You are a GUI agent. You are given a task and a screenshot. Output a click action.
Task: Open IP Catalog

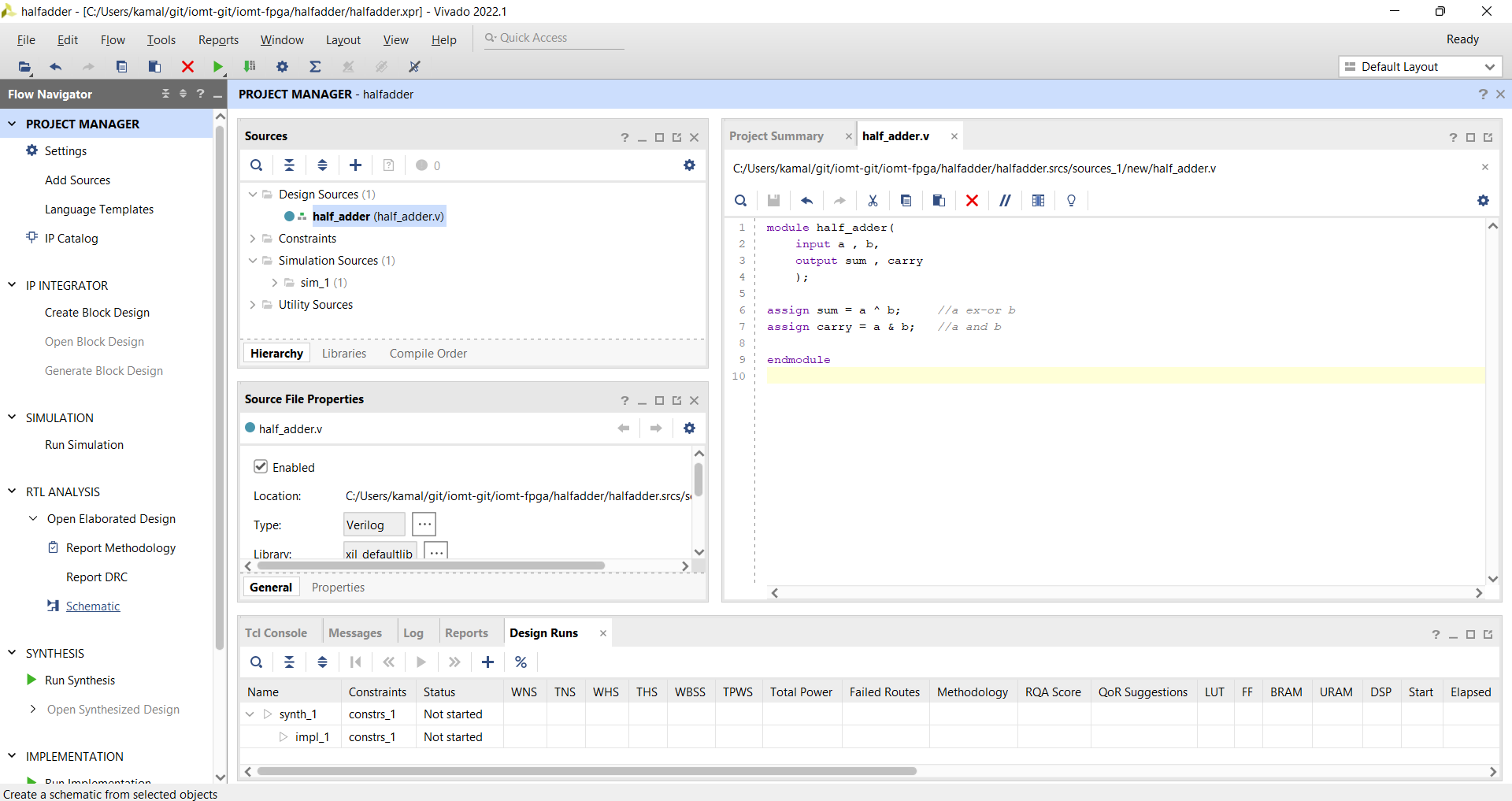(71, 239)
